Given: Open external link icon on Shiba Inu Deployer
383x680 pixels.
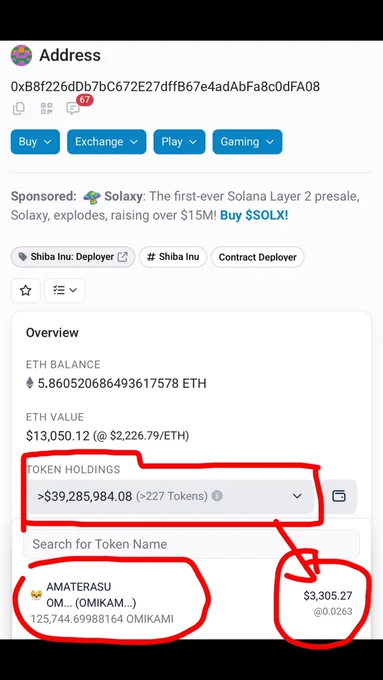Looking at the screenshot, I should click(x=123, y=257).
